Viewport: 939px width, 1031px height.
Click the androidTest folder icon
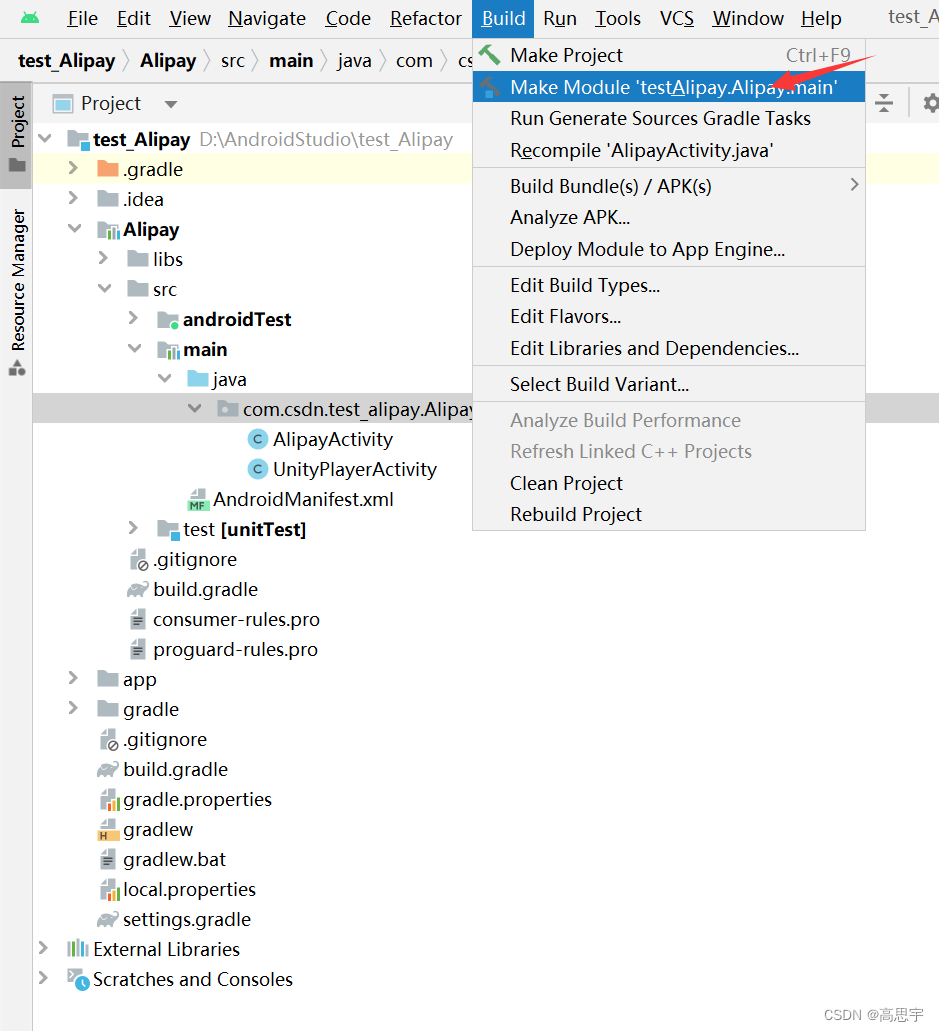(x=168, y=320)
